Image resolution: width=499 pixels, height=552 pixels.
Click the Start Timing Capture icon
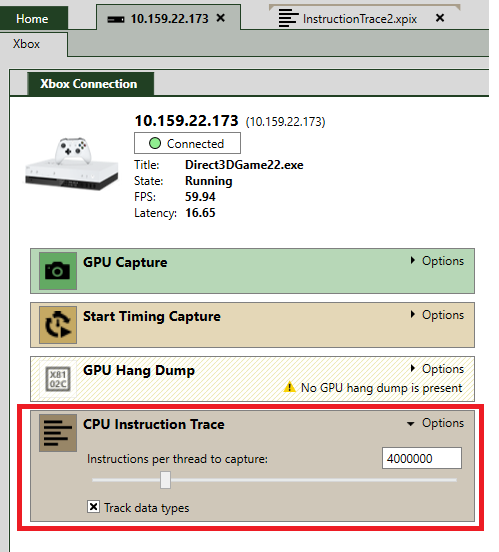(58, 325)
